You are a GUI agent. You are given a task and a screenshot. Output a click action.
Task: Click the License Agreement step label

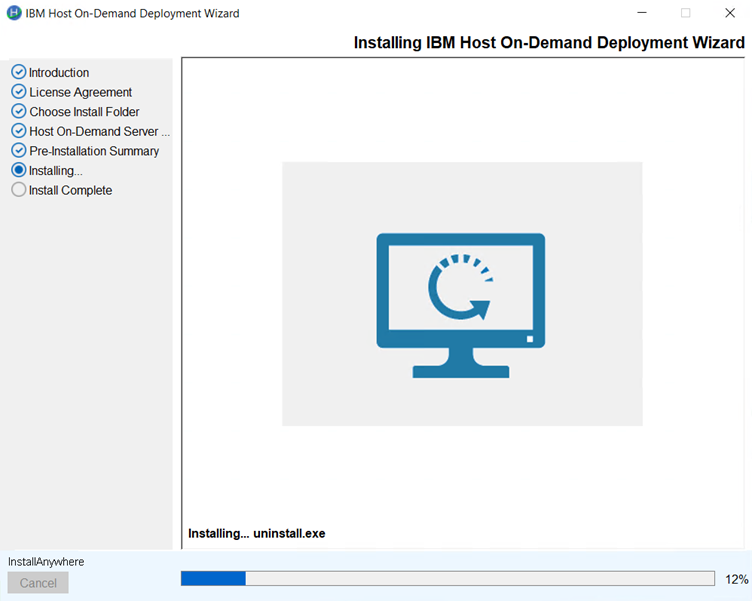tap(80, 92)
